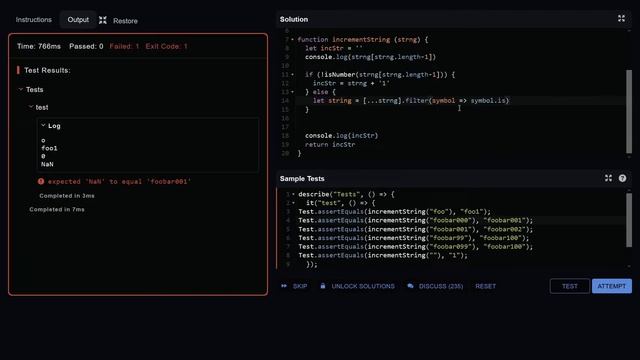Click the expected 'NaN' error message
This screenshot has width=640, height=360.
pyautogui.click(x=119, y=182)
